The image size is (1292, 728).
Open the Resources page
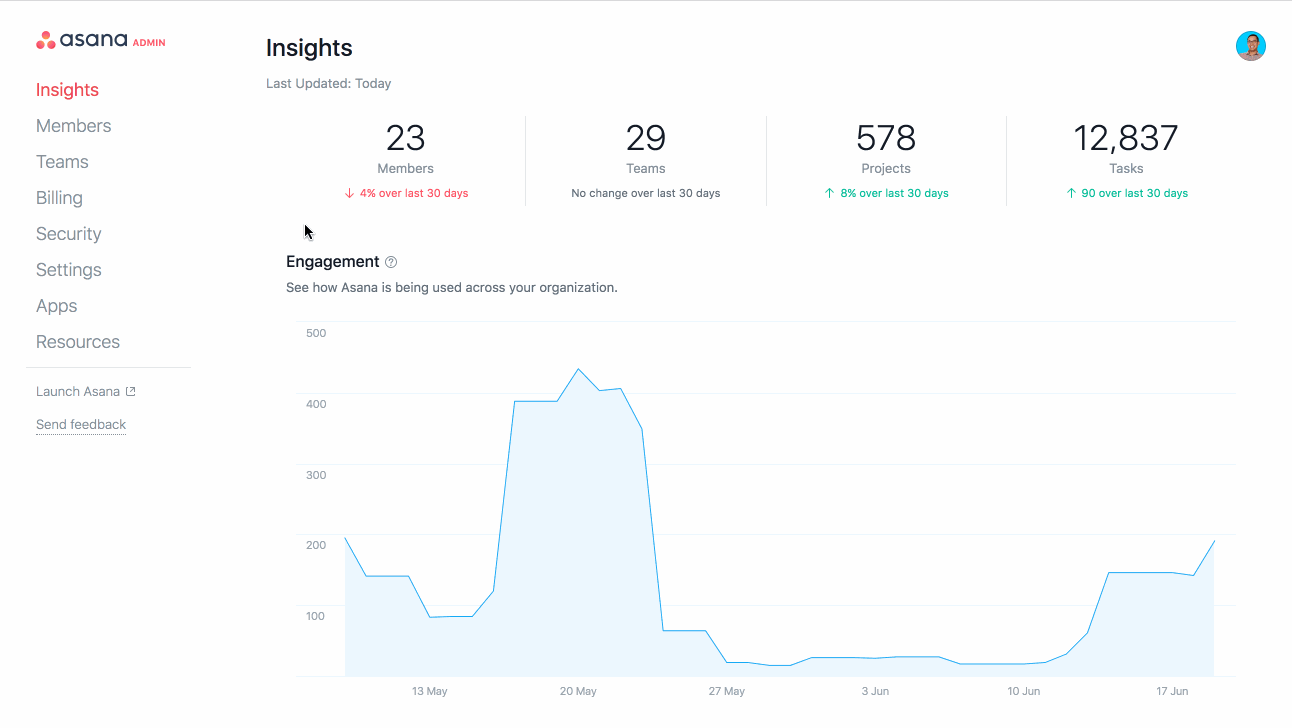click(77, 341)
